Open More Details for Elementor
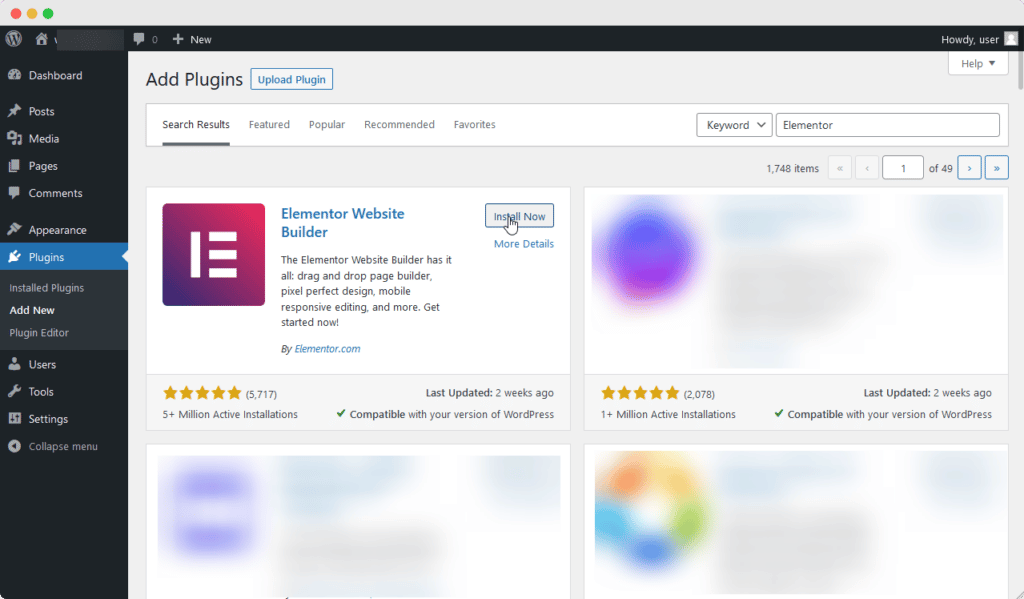Image resolution: width=1024 pixels, height=599 pixels. coord(524,244)
